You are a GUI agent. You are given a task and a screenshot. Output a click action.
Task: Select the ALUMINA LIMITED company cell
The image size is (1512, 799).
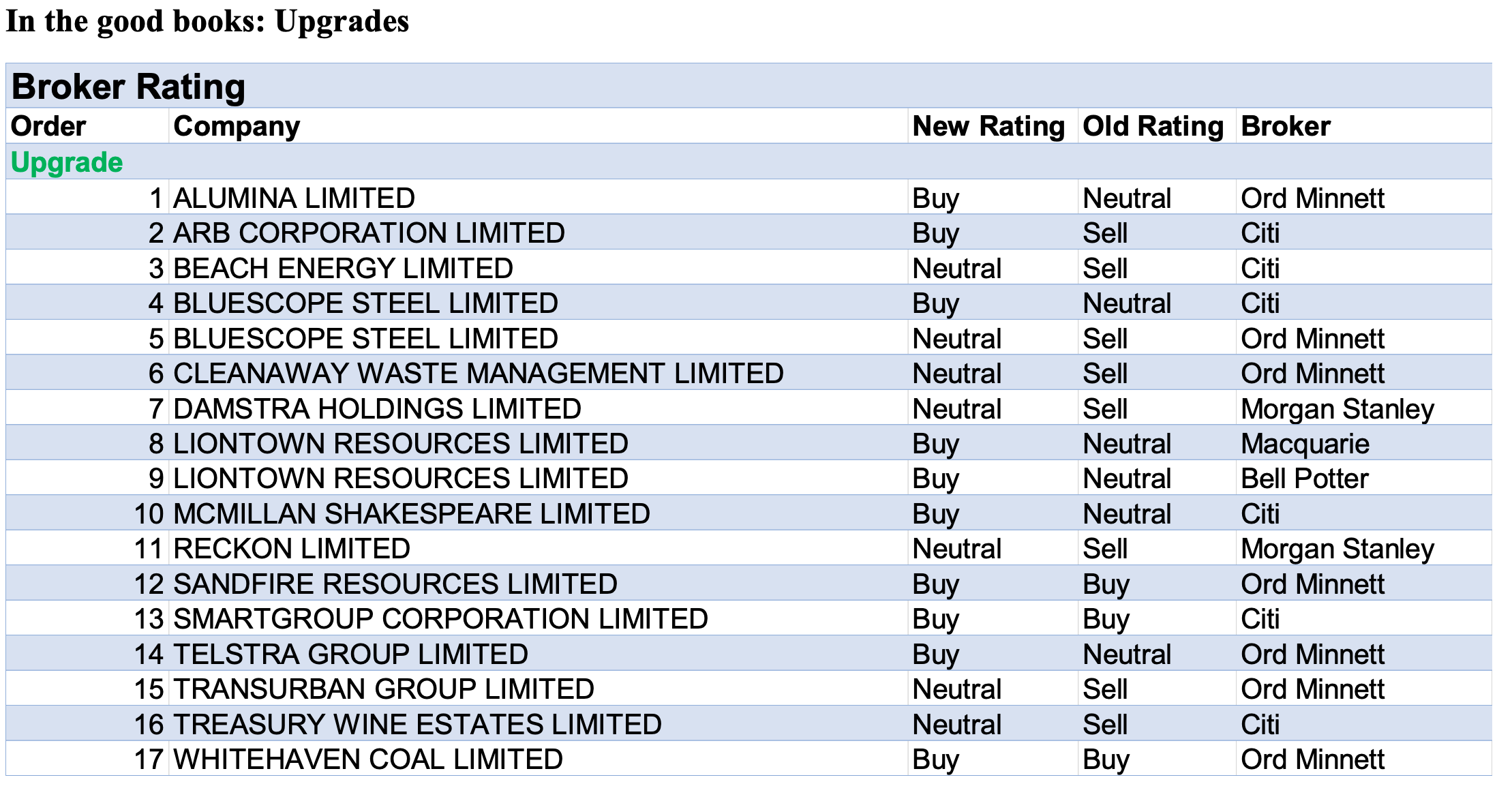[x=294, y=198]
